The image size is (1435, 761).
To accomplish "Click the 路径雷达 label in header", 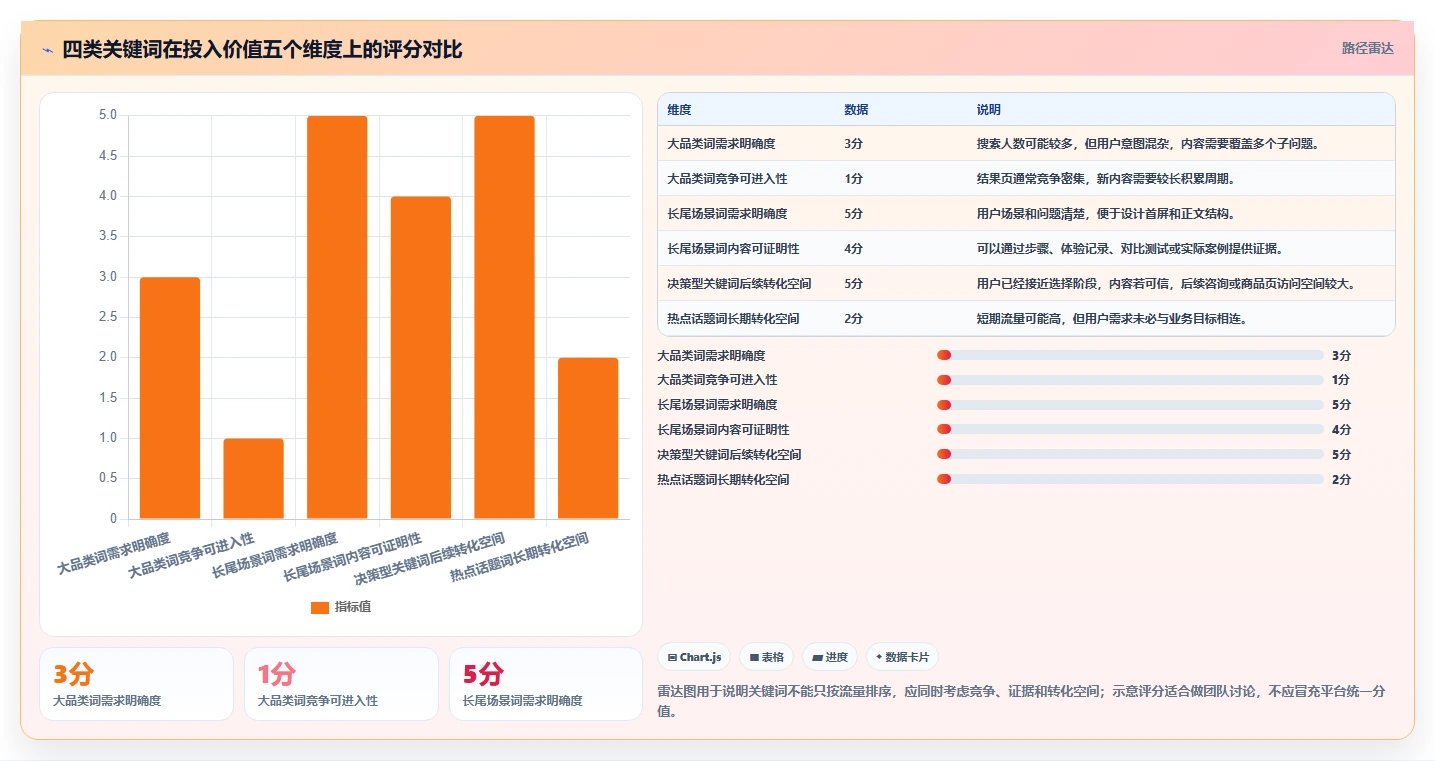I will pos(1367,48).
